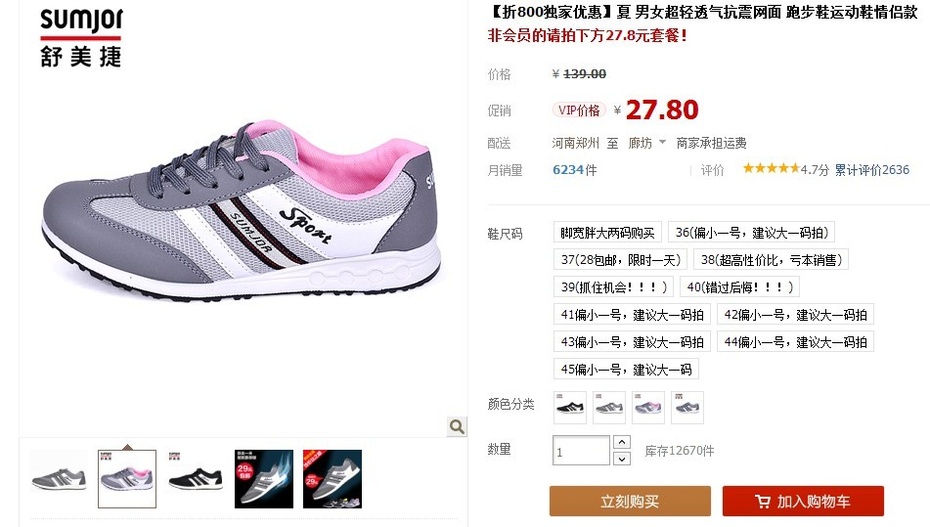Click the quantity input field

coord(581,451)
